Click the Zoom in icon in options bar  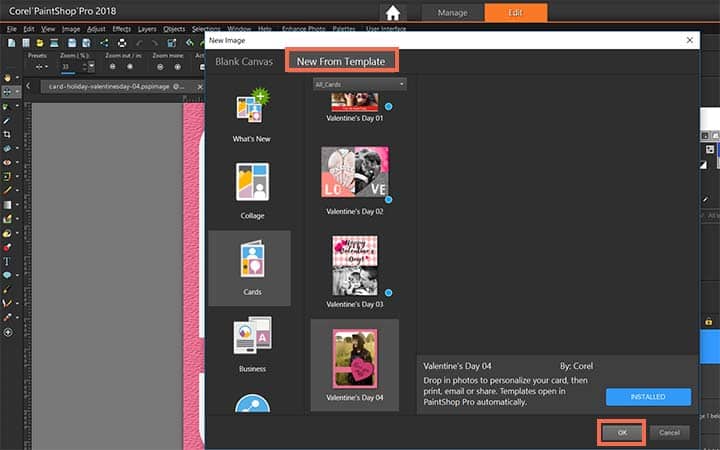[x=130, y=67]
